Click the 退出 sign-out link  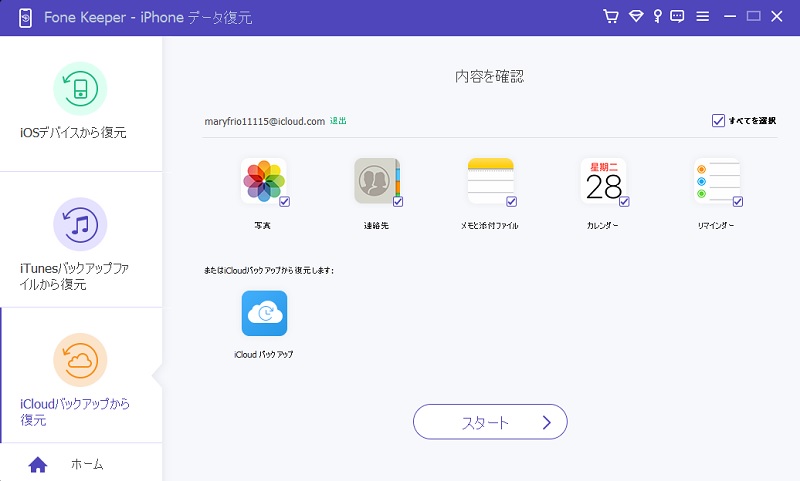338,121
